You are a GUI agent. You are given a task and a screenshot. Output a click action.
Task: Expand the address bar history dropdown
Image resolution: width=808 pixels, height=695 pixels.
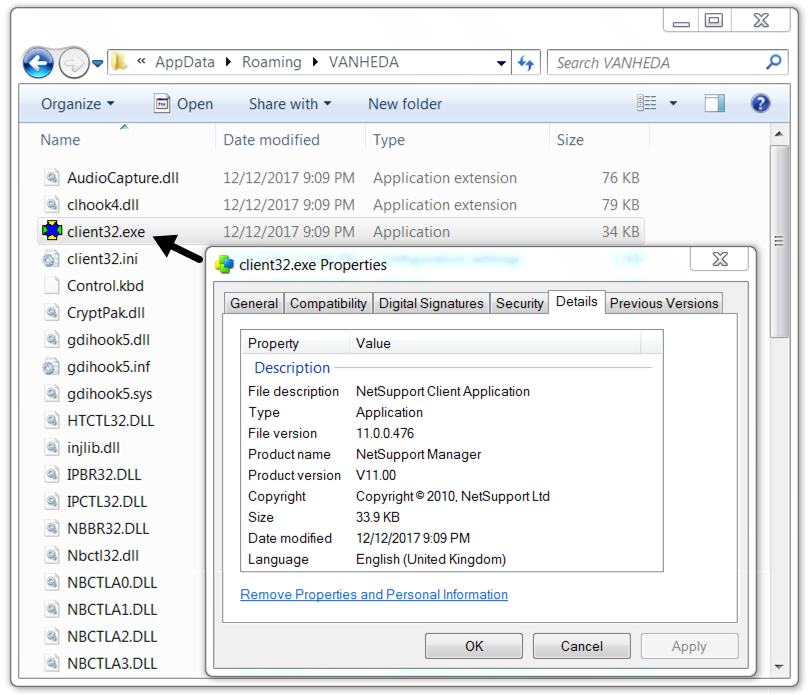501,63
